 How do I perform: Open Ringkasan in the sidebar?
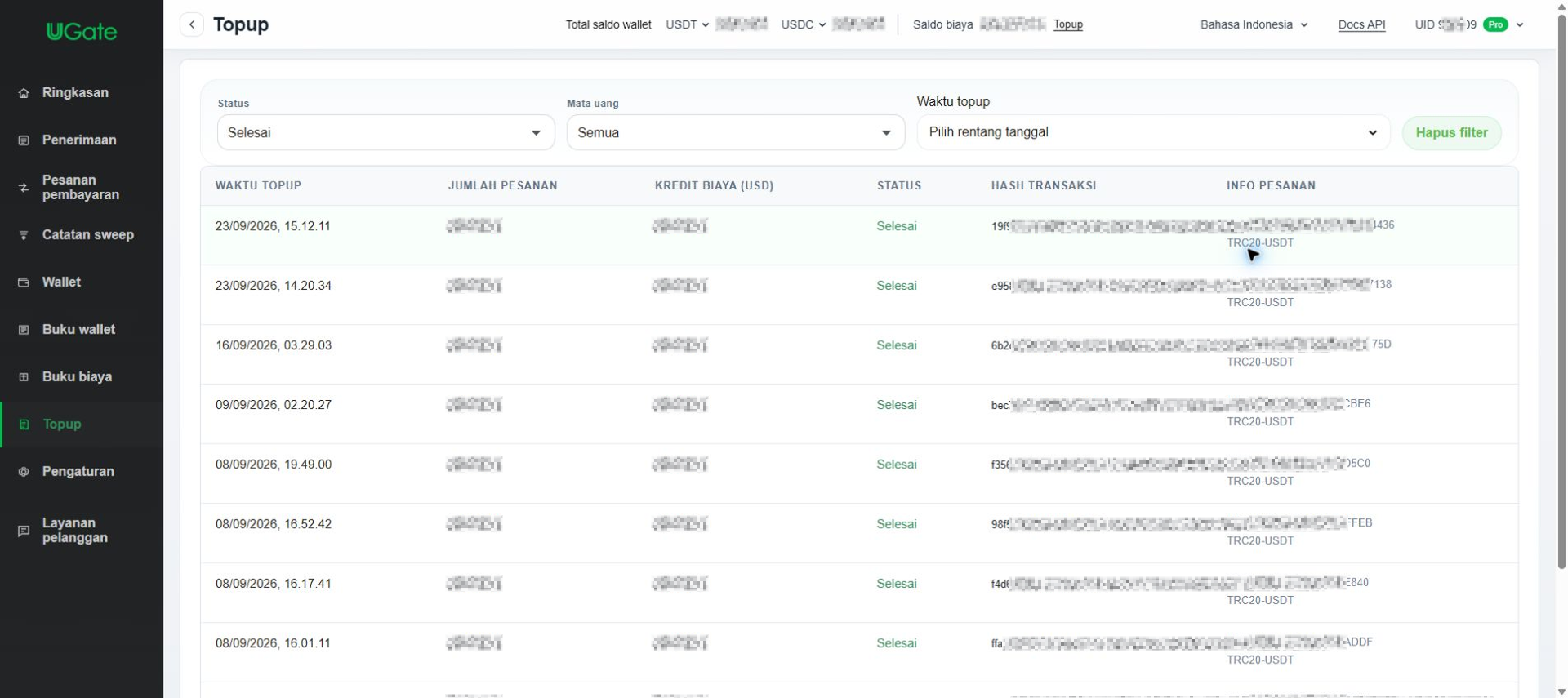coord(75,93)
